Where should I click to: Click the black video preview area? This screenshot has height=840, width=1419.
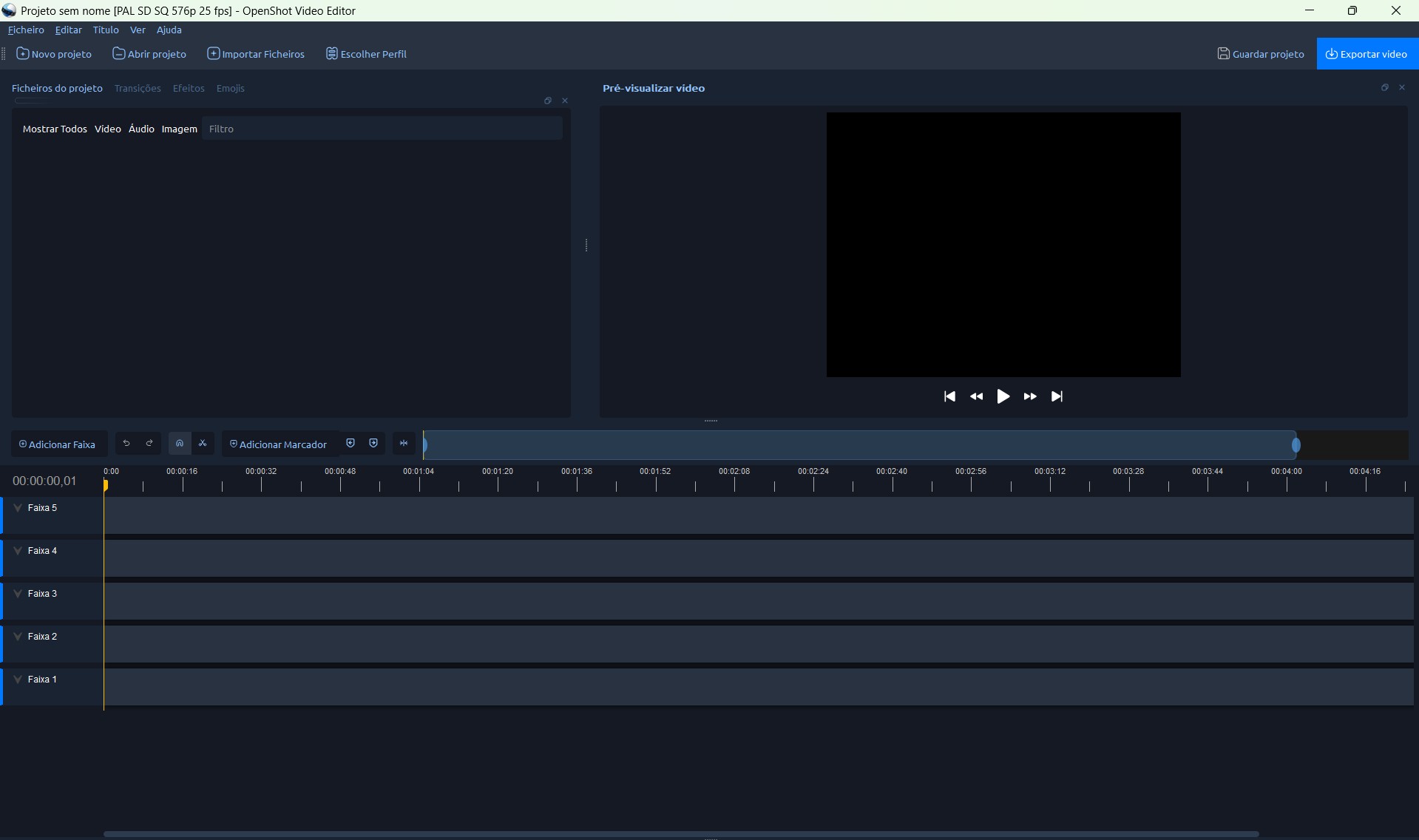(x=1003, y=245)
